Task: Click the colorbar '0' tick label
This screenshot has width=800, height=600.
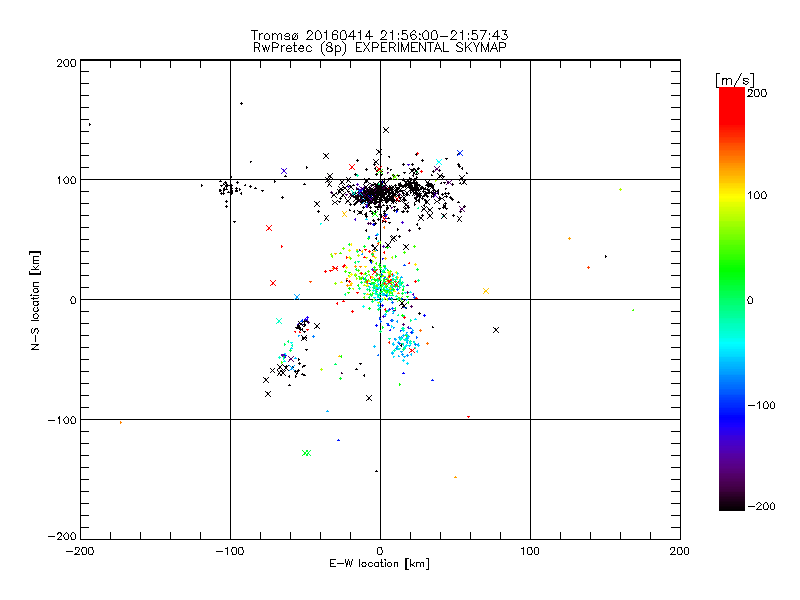Action: click(x=749, y=300)
